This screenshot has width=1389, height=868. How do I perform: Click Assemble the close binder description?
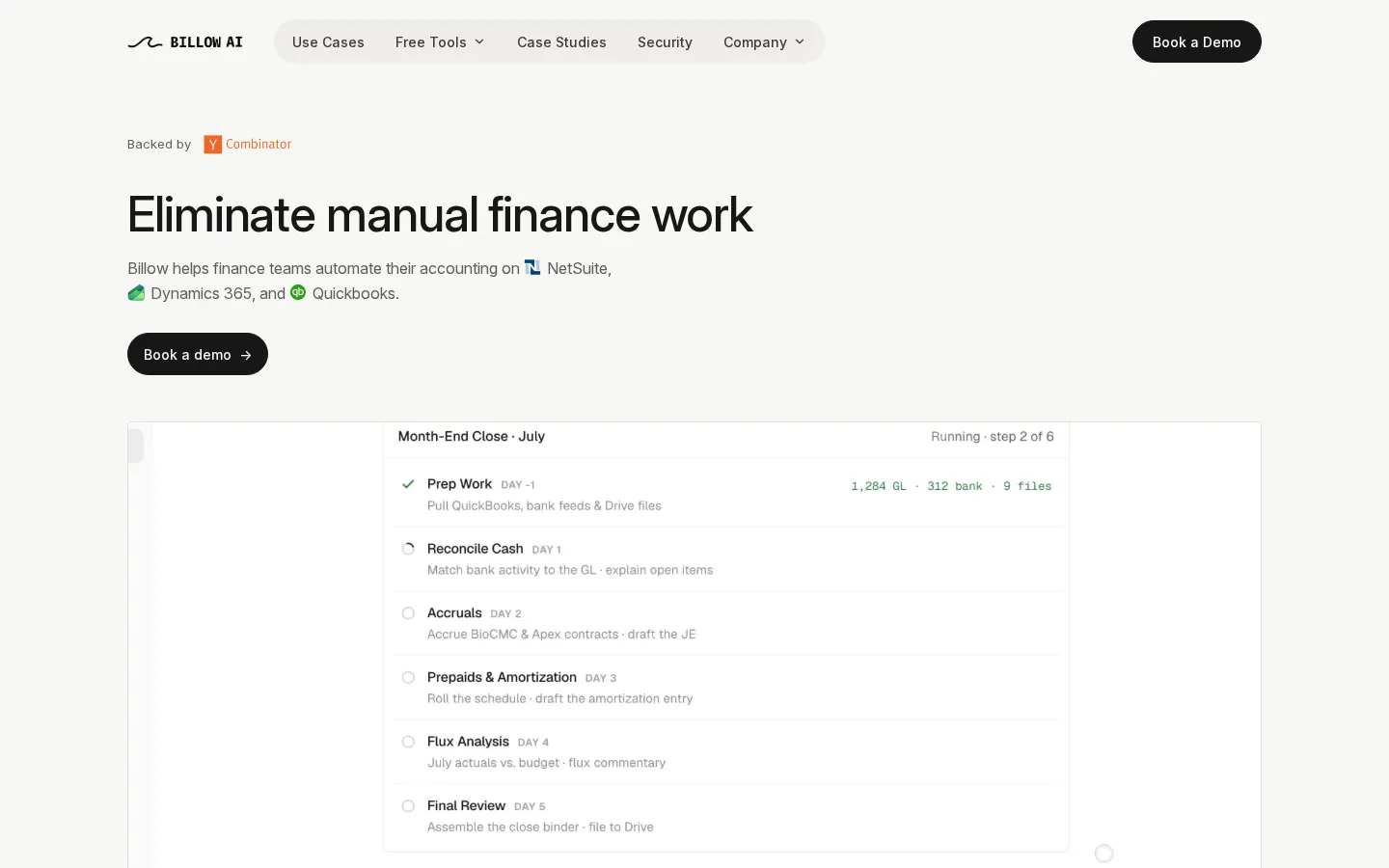pyautogui.click(x=540, y=827)
